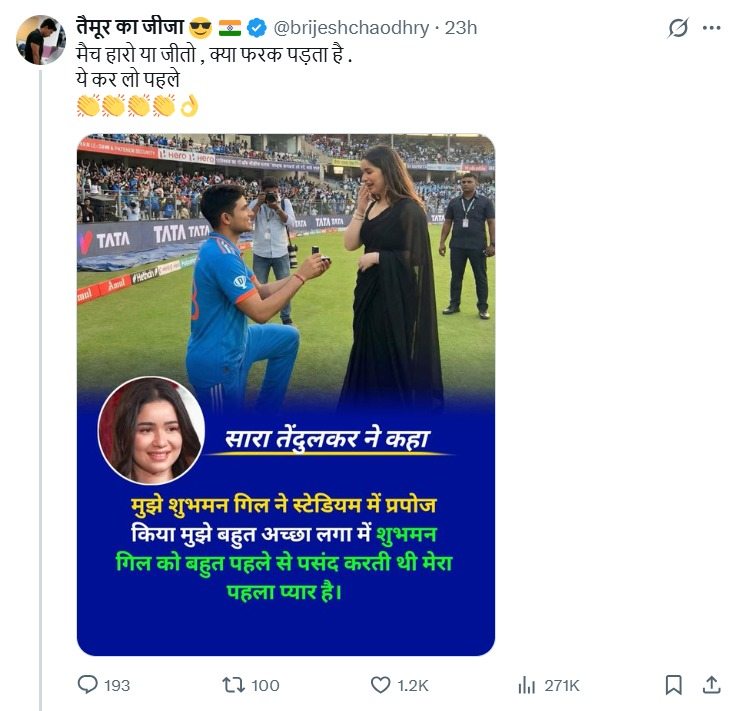The width and height of the screenshot is (741, 711).
Task: Open the views analytics bar icon
Action: [527, 685]
